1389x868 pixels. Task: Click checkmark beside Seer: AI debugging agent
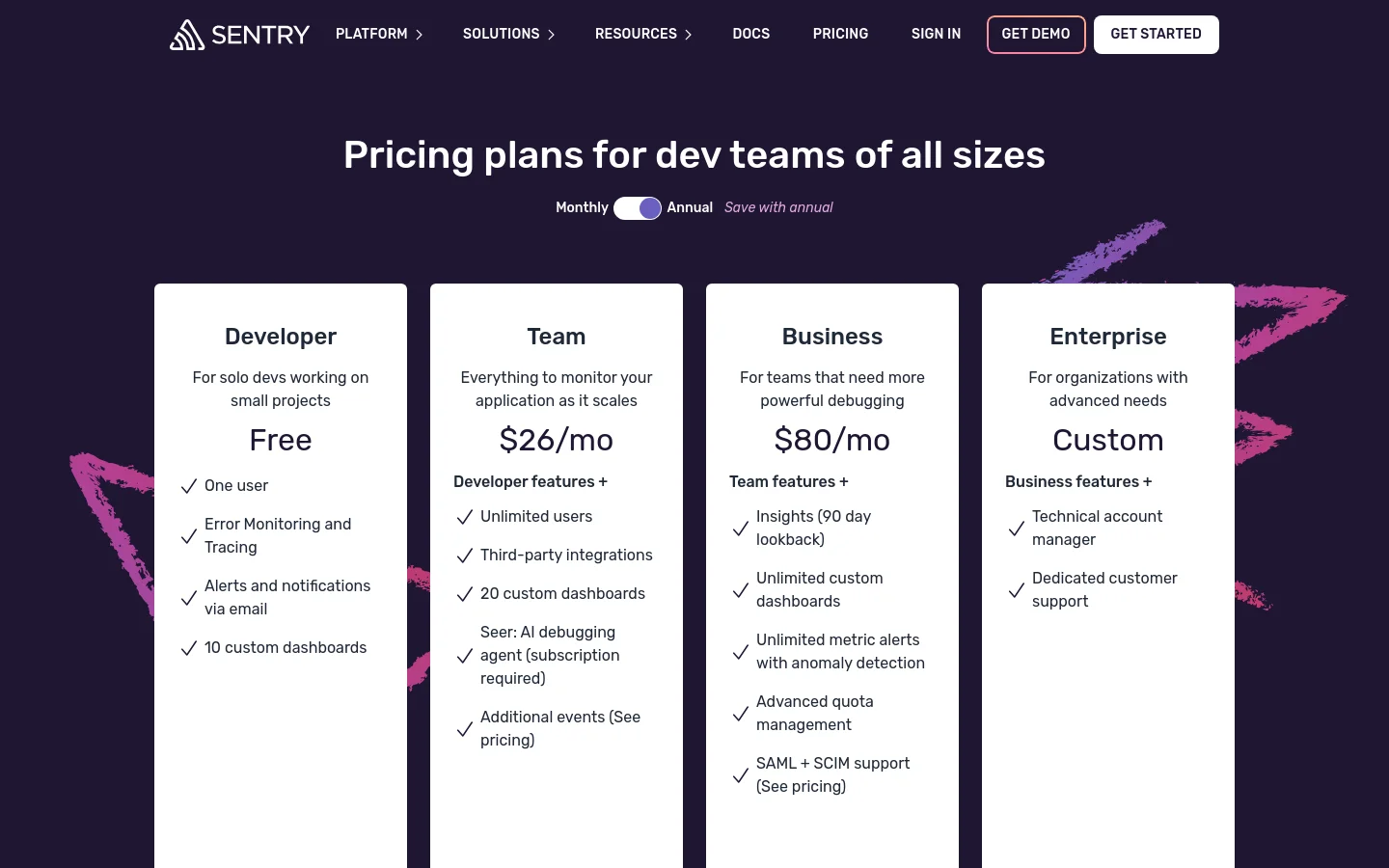point(465,656)
